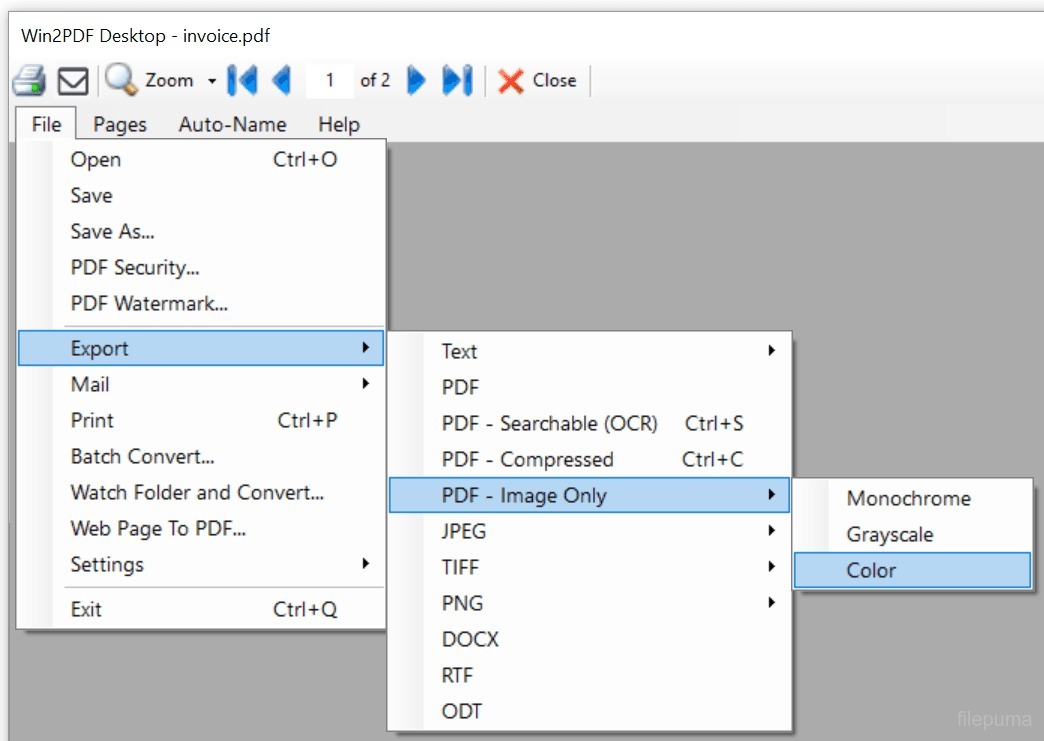This screenshot has height=741, width=1044.
Task: Click the red X Close button
Action: 538,81
